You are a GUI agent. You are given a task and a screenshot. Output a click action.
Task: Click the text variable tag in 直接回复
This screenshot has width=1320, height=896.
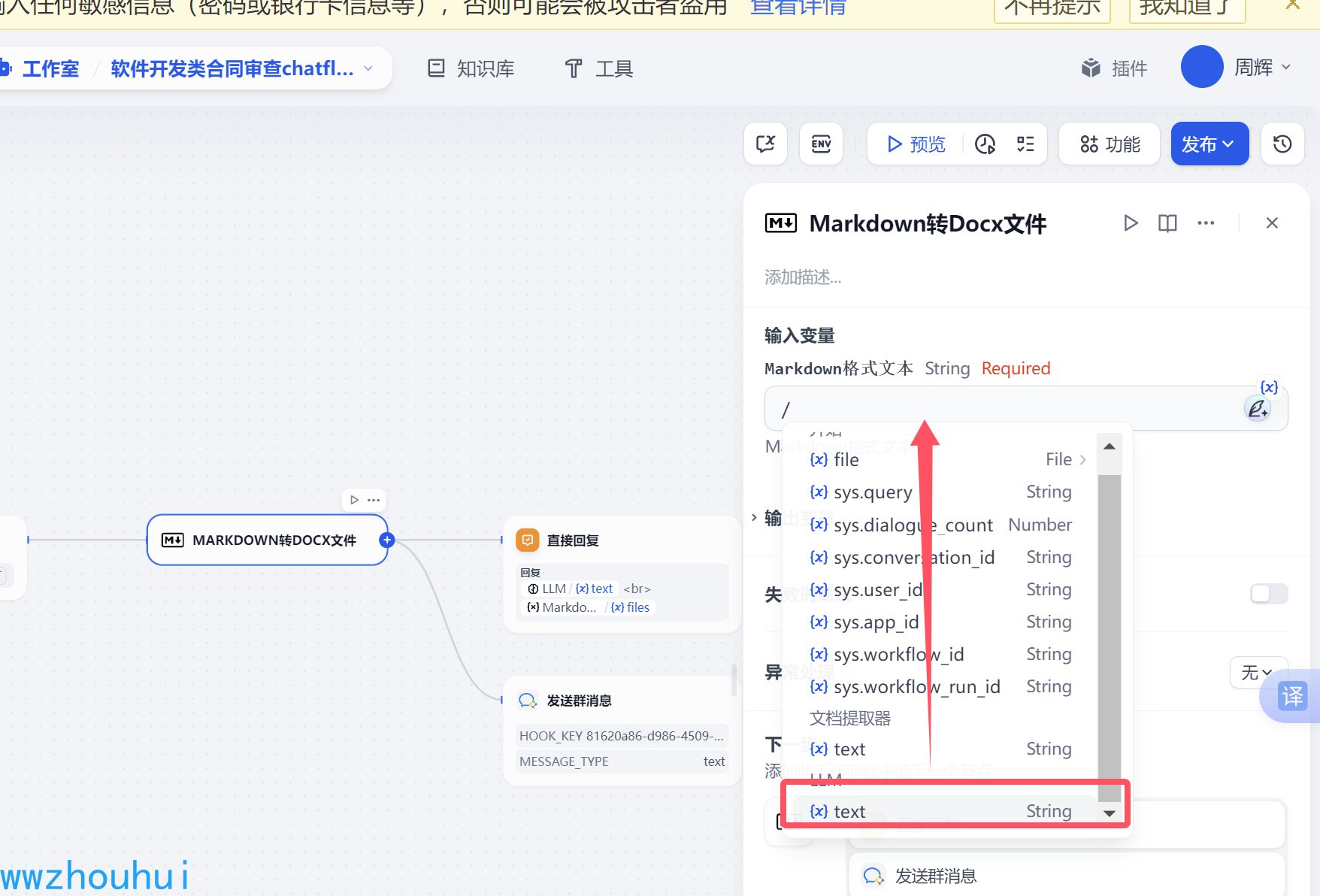click(595, 589)
